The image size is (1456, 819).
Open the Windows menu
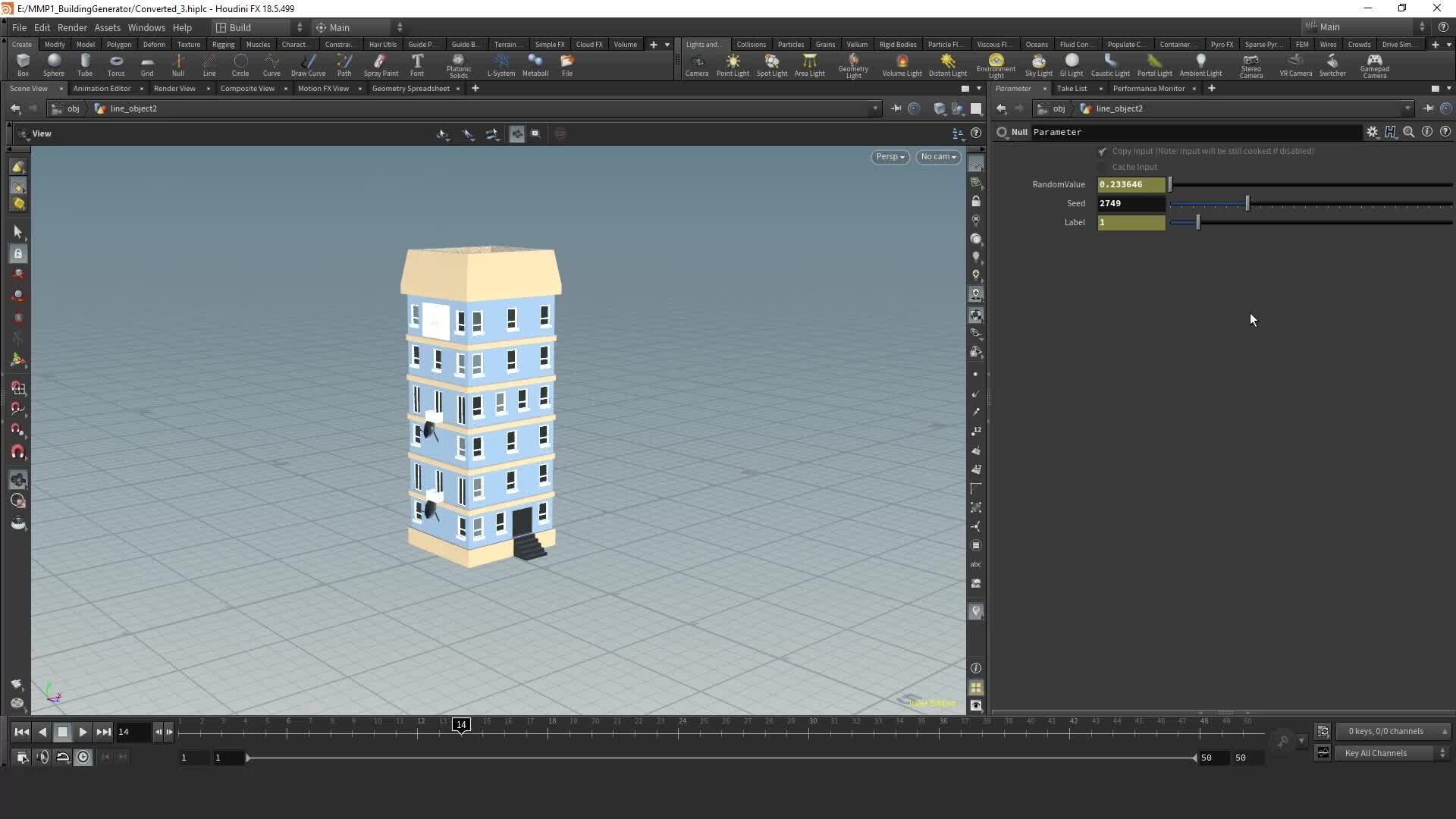pyautogui.click(x=146, y=27)
